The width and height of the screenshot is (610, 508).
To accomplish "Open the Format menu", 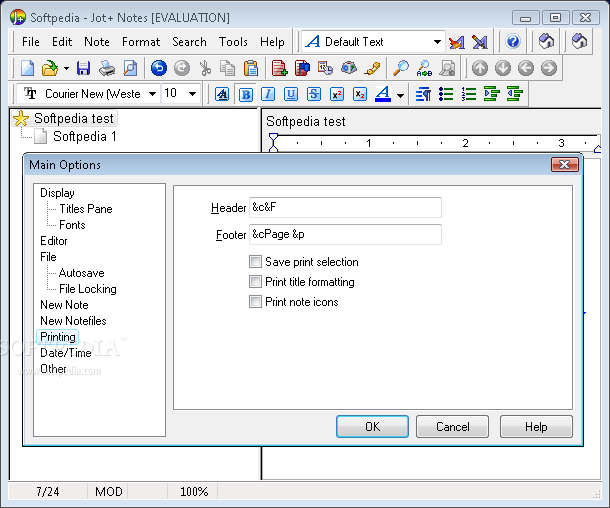I will tap(141, 42).
